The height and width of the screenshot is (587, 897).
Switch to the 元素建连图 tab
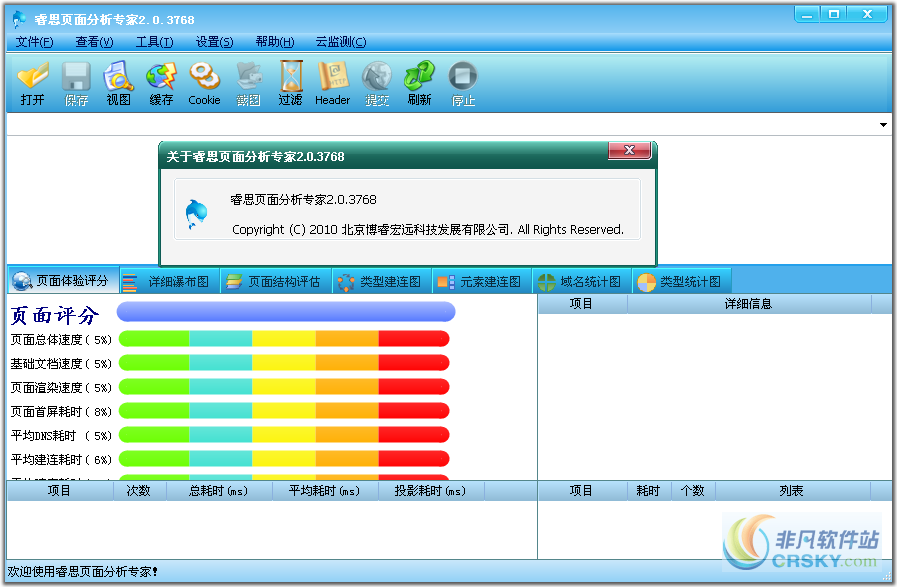[482, 281]
